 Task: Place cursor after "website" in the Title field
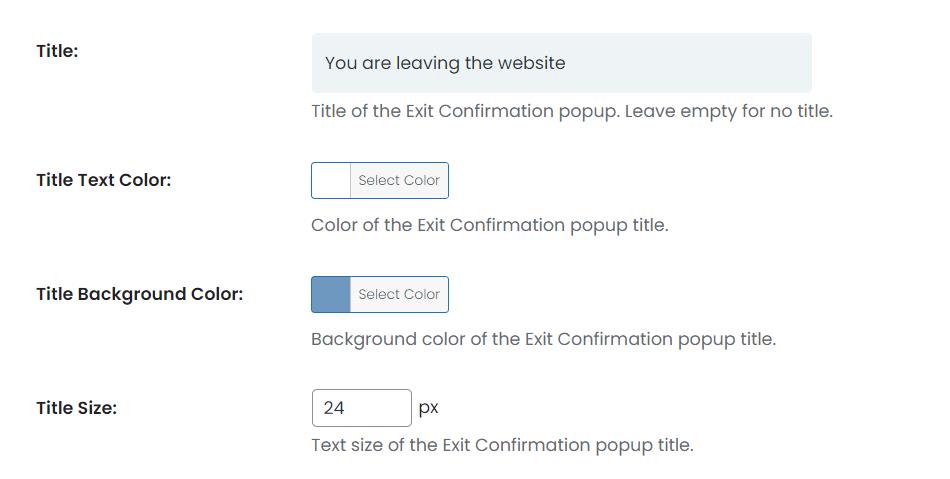(x=567, y=63)
